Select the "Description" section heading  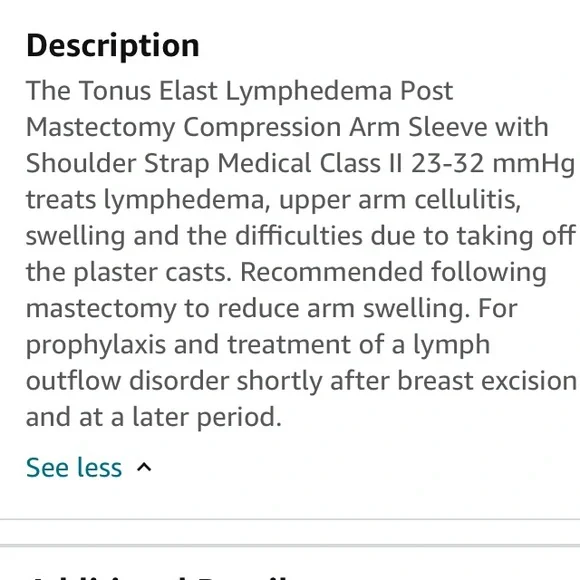113,46
